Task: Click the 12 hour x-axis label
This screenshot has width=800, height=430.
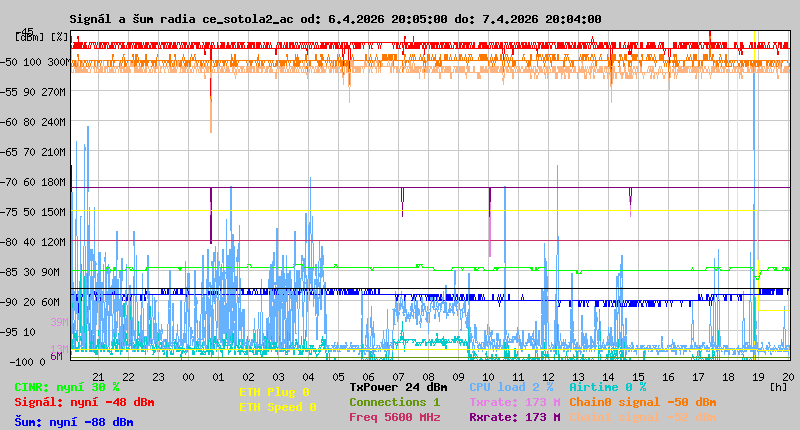Action: [x=548, y=377]
